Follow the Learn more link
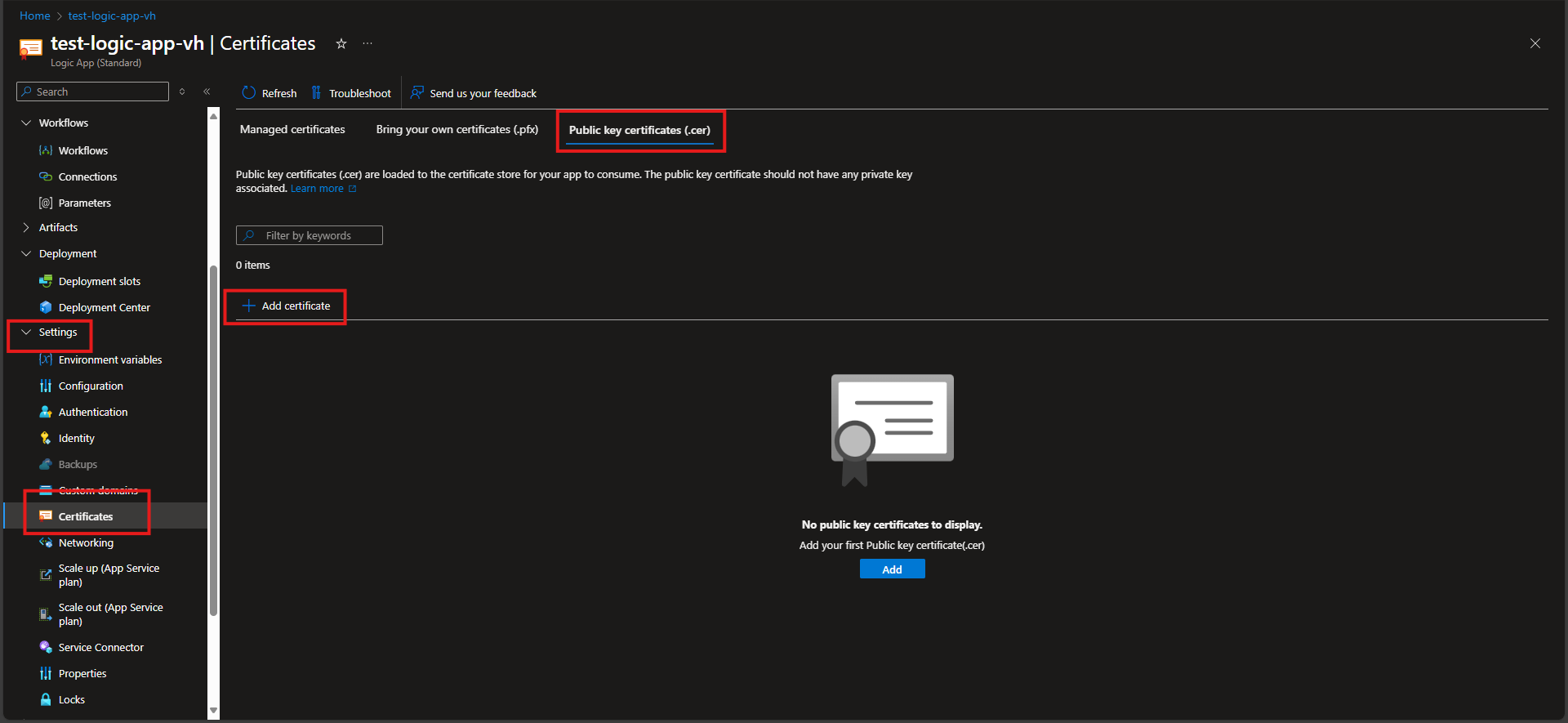Screen dimensions: 1568x723 pos(317,189)
